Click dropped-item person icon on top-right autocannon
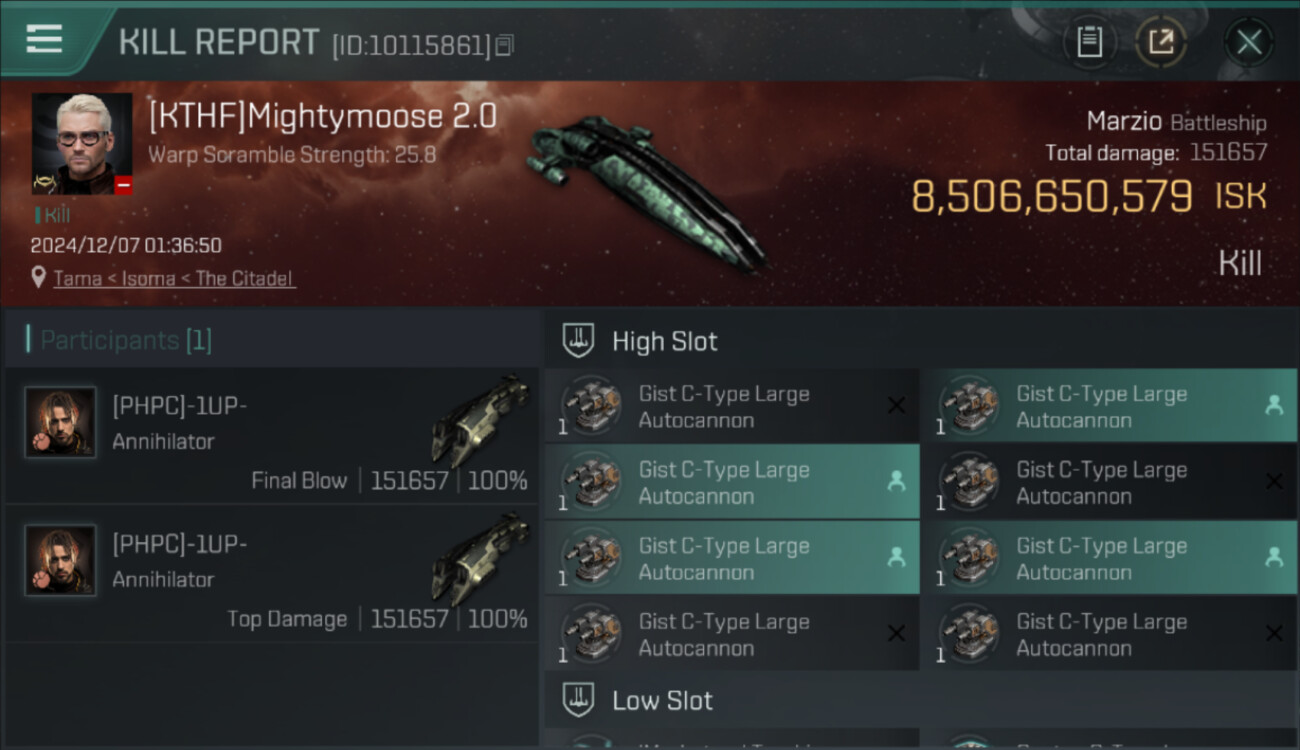Screen dimensions: 1300x750 tap(1273, 405)
